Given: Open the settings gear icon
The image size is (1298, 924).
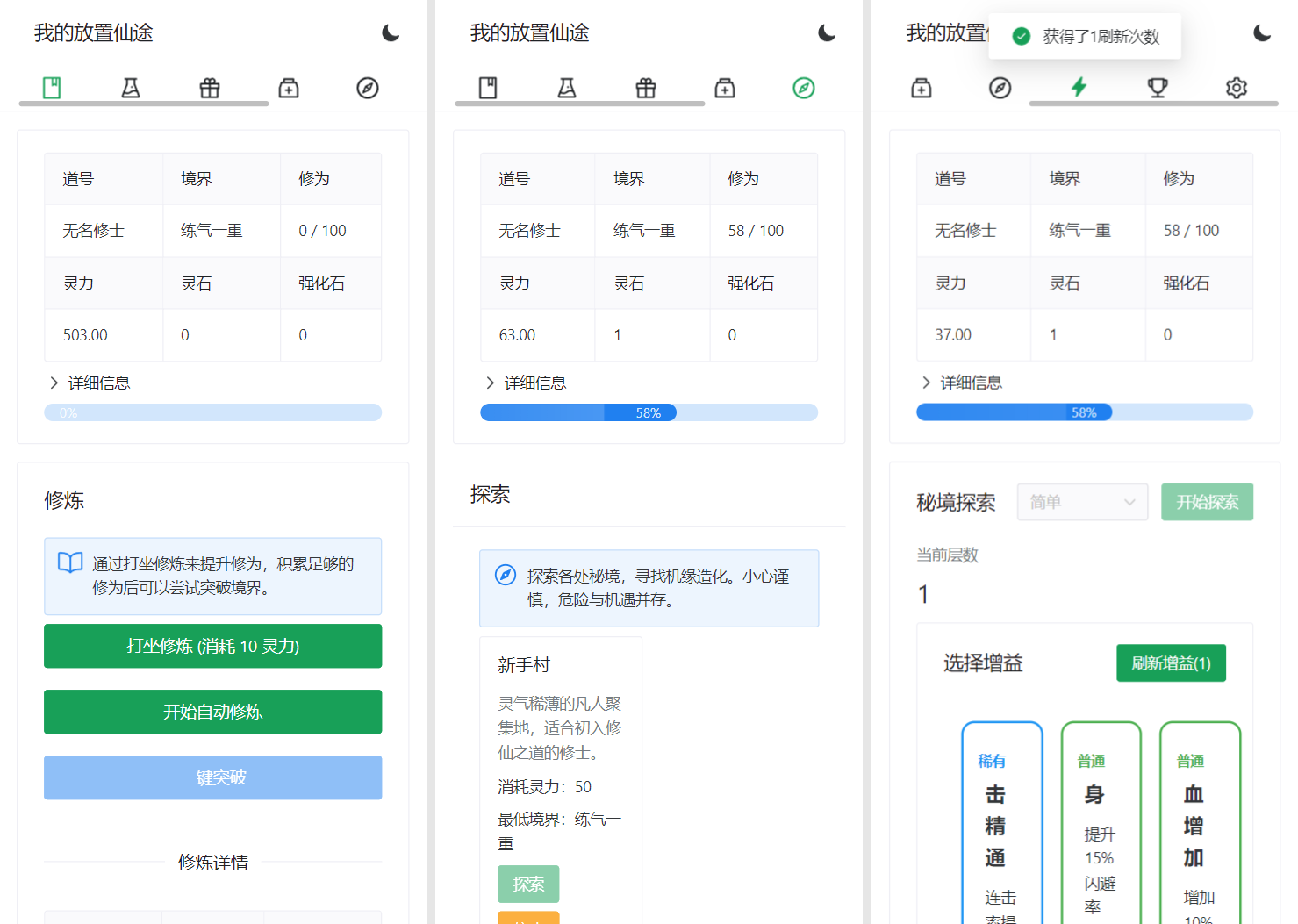Looking at the screenshot, I should click(1236, 87).
